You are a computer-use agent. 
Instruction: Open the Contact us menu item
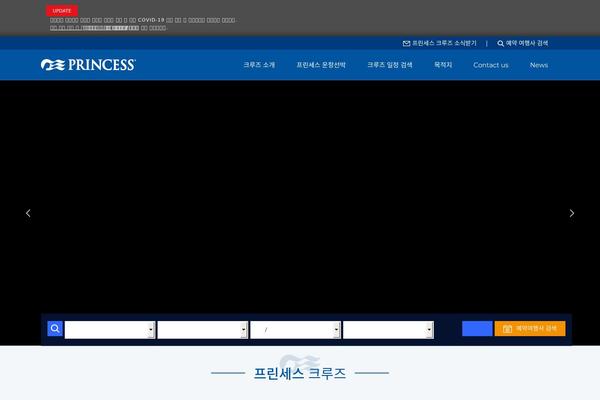click(x=491, y=65)
